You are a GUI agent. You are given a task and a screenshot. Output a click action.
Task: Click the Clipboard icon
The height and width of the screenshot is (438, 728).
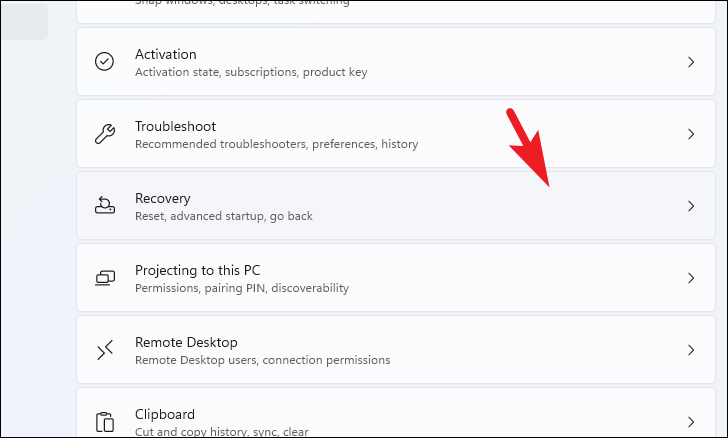(105, 422)
